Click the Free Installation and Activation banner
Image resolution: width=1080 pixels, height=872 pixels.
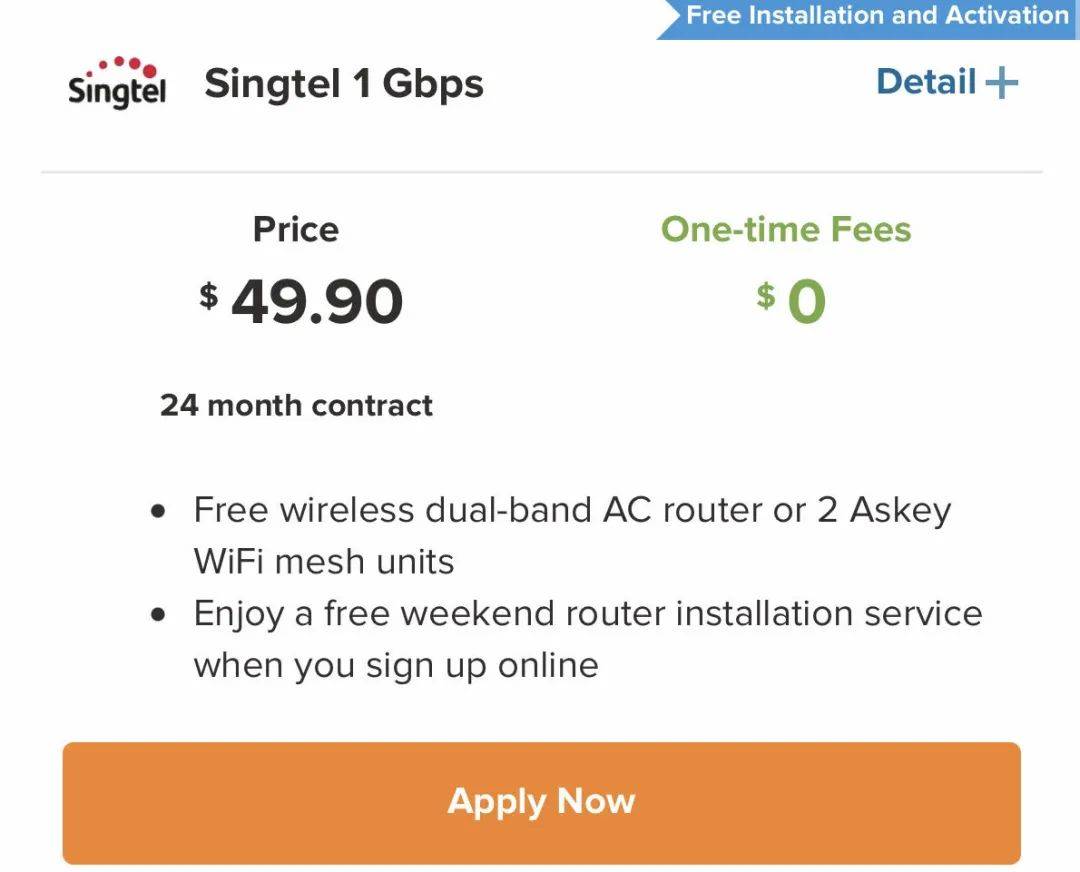[876, 16]
